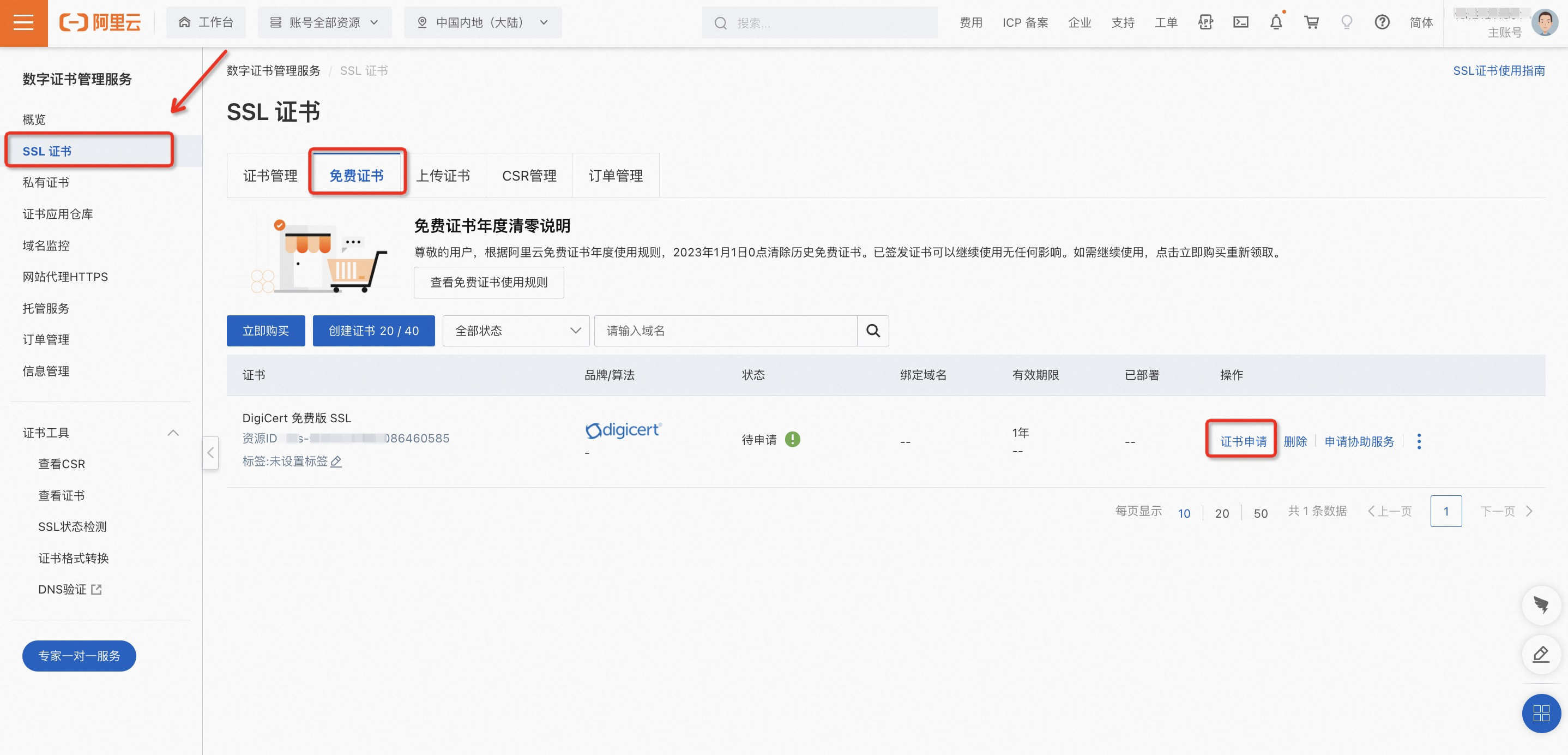Open the 全部状态 status filter dropdown

[516, 331]
